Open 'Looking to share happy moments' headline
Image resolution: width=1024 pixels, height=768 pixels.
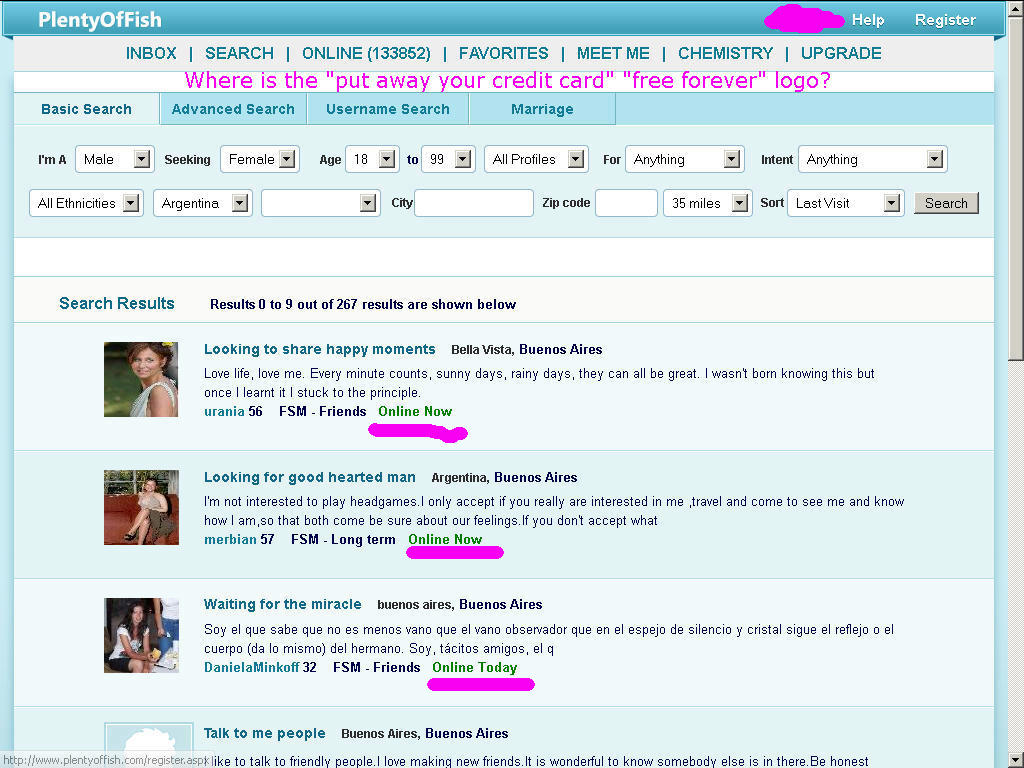pos(319,349)
